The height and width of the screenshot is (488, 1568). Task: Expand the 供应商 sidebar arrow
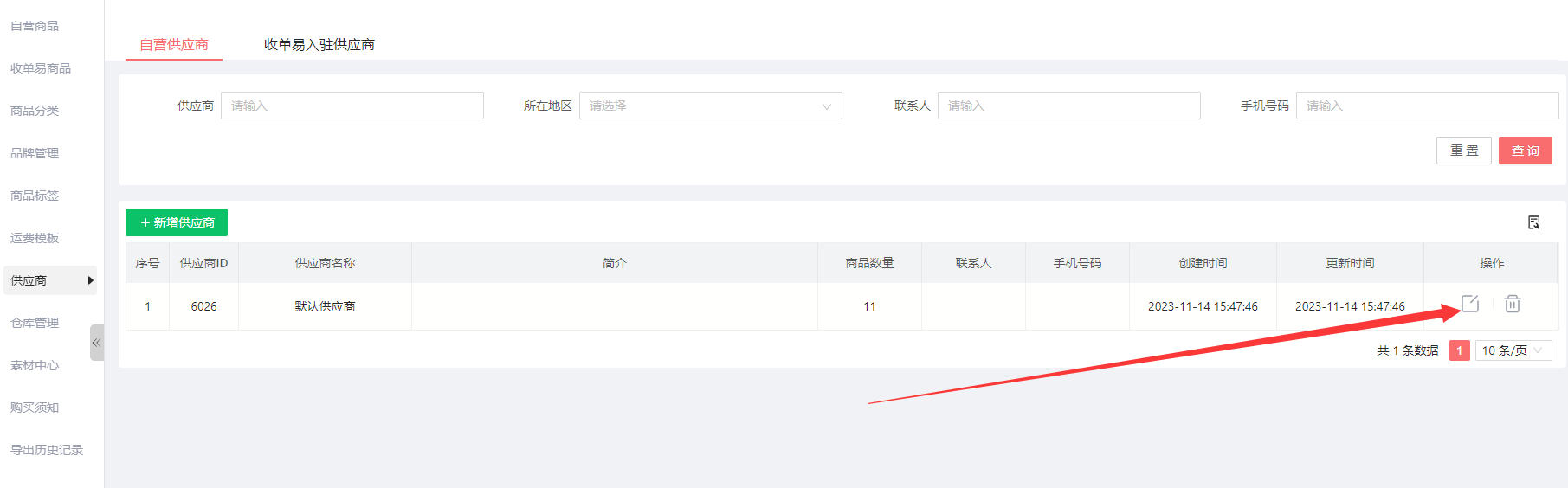pos(90,280)
